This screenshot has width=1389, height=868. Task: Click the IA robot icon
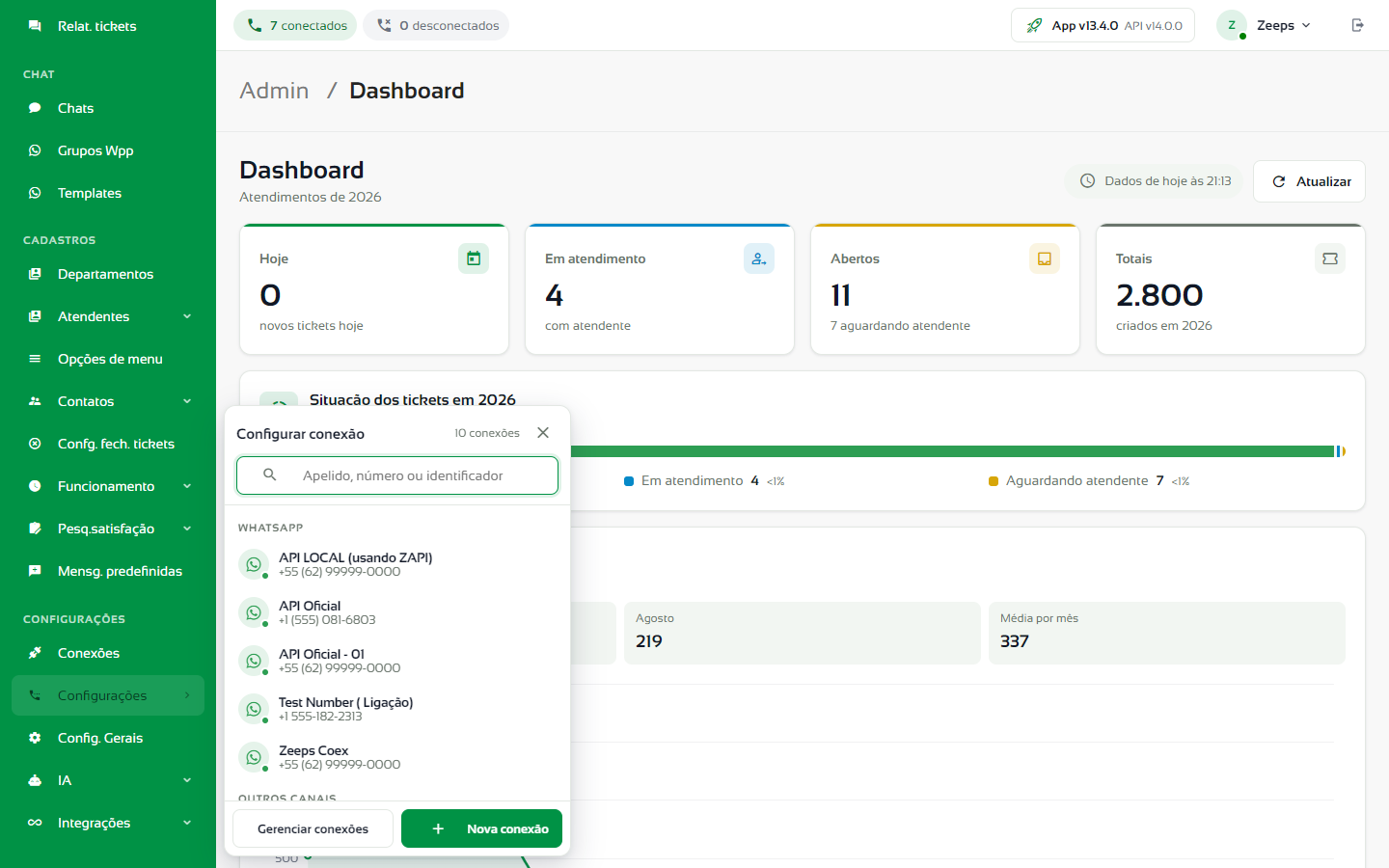point(35,780)
